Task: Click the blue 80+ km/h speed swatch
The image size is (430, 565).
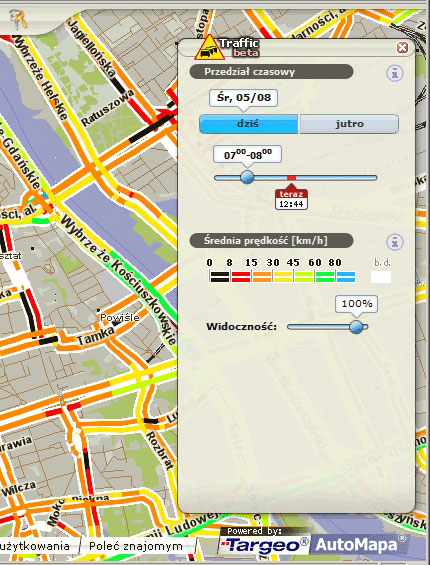Action: tap(346, 277)
